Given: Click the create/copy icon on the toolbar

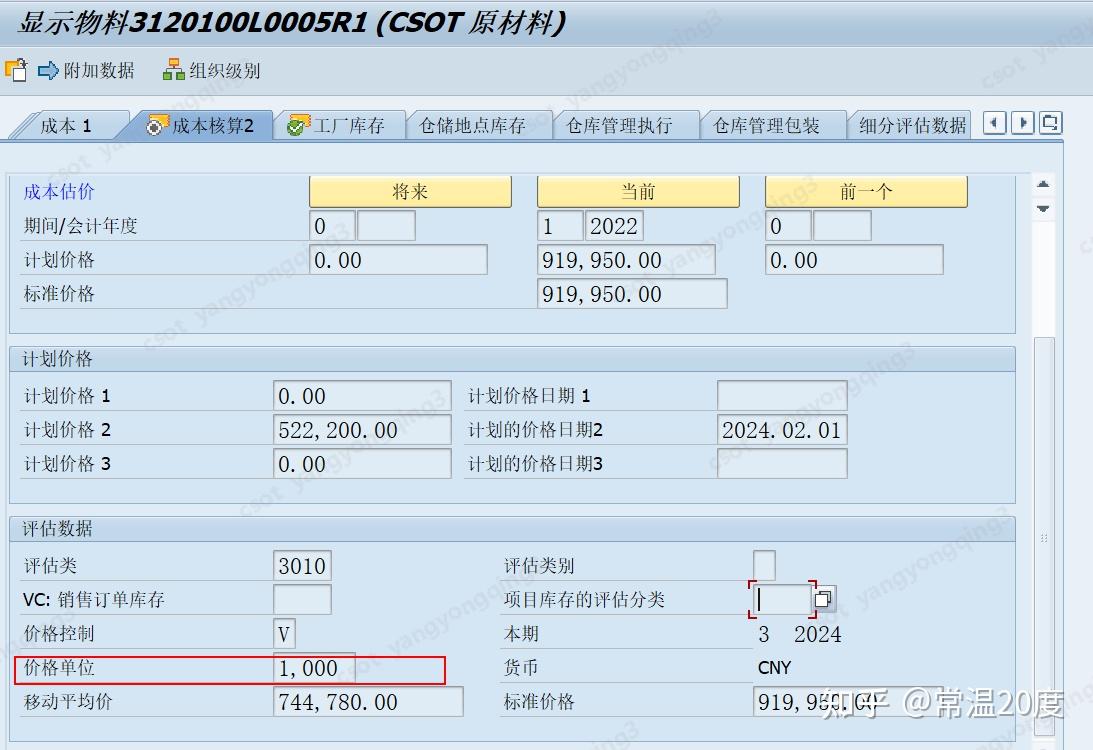Looking at the screenshot, I should pyautogui.click(x=16, y=70).
